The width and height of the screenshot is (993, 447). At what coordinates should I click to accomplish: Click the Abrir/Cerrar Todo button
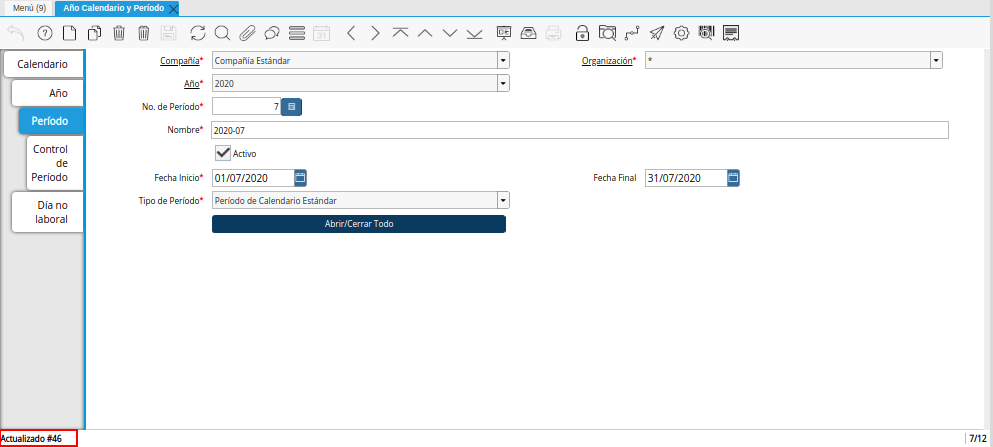point(359,224)
